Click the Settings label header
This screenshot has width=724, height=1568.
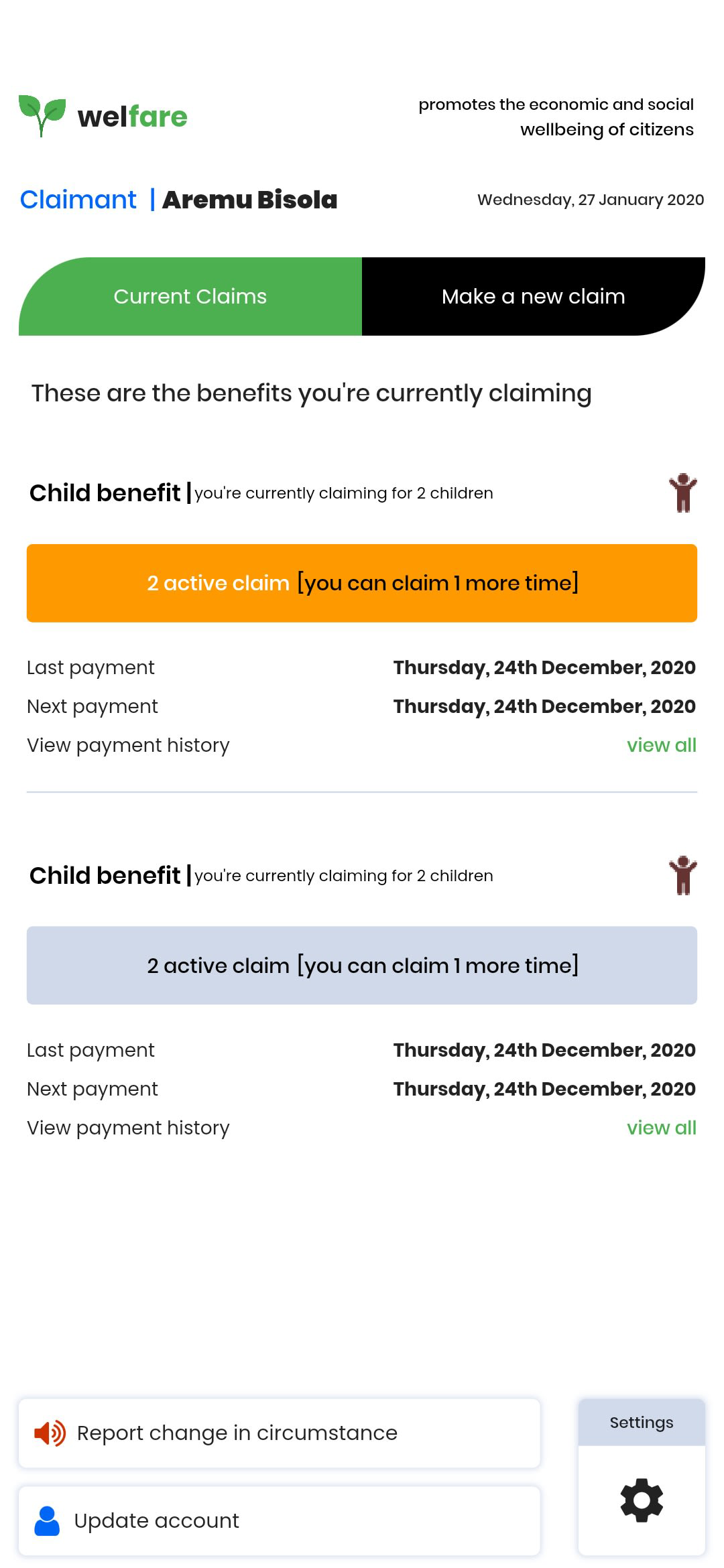pyautogui.click(x=642, y=1423)
